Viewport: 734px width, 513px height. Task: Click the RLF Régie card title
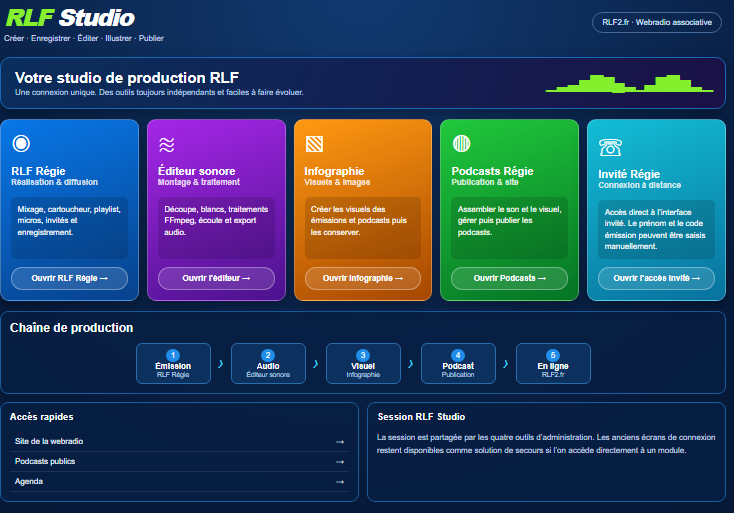tap(38, 171)
